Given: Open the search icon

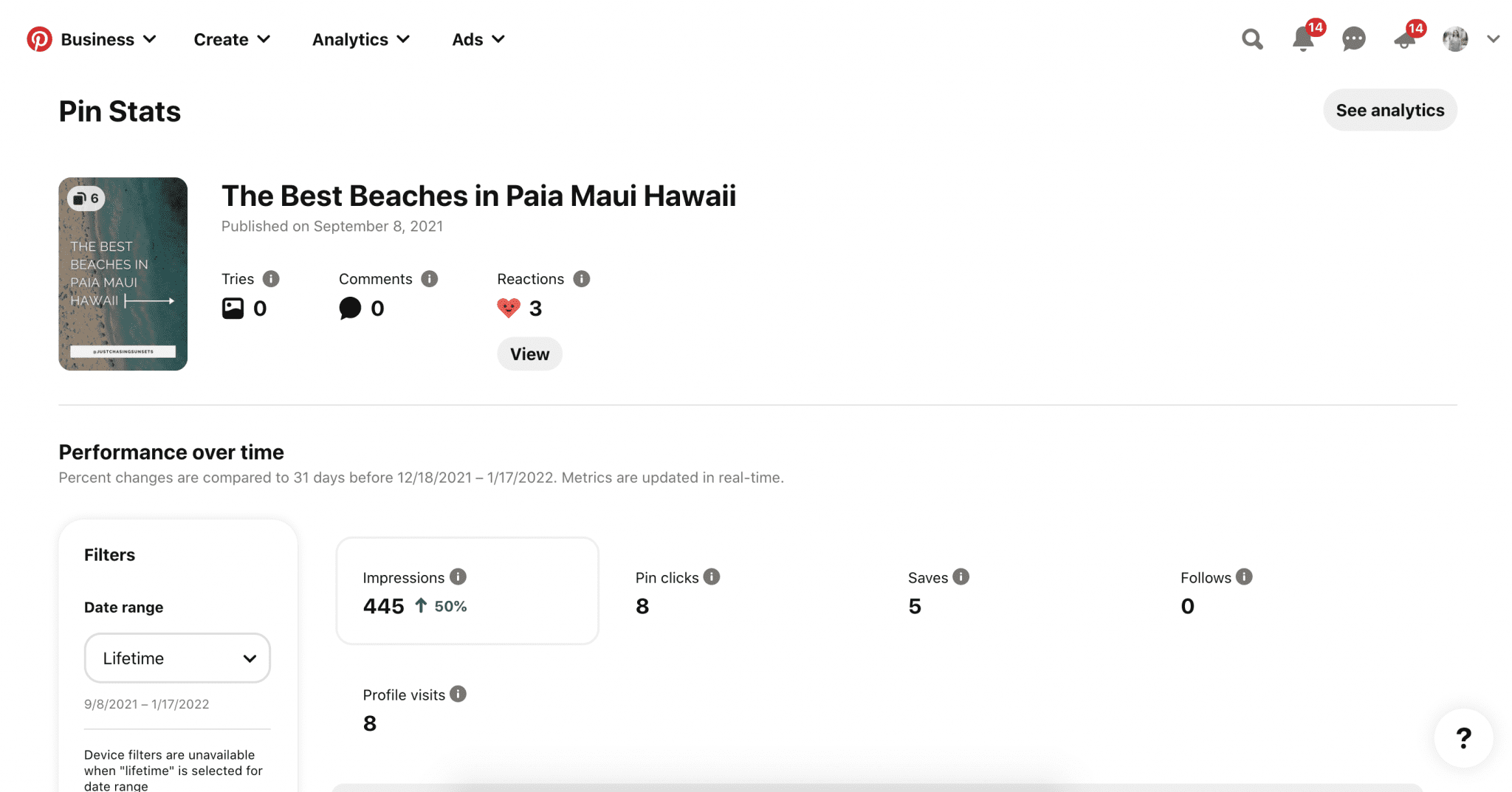Looking at the screenshot, I should click(1251, 38).
